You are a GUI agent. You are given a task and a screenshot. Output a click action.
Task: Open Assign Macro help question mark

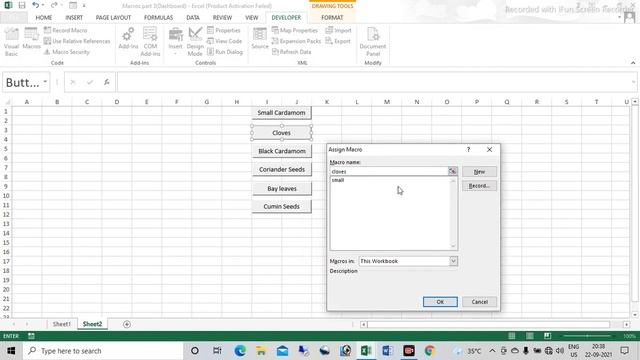click(x=469, y=149)
